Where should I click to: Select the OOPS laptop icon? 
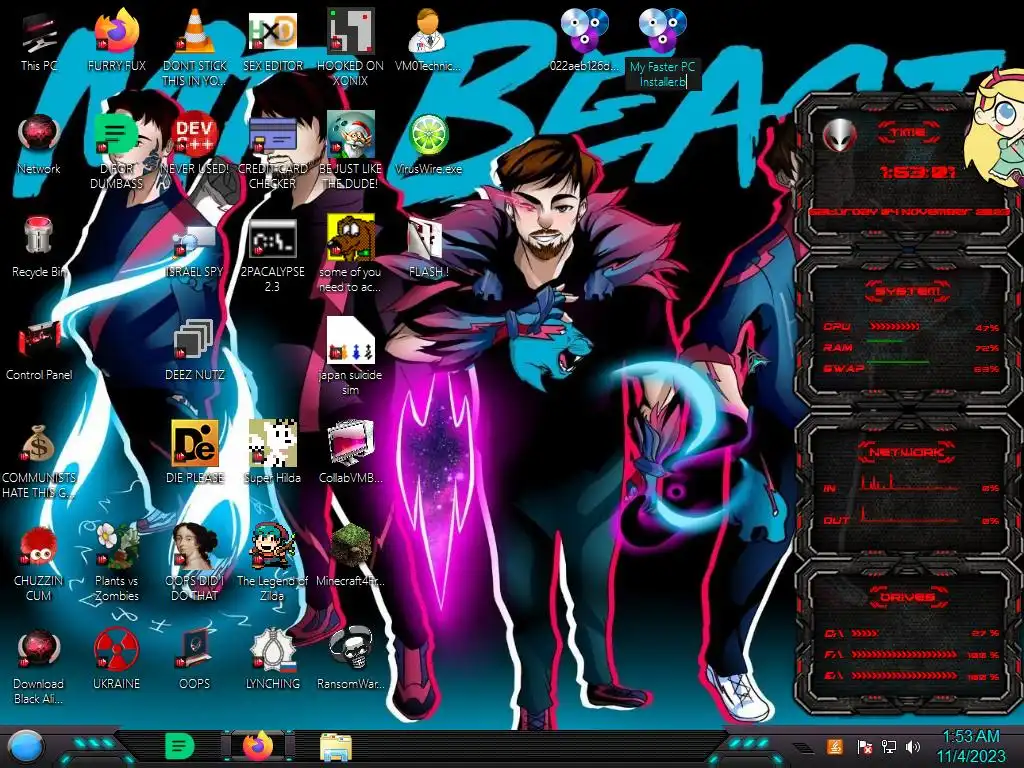click(x=195, y=660)
